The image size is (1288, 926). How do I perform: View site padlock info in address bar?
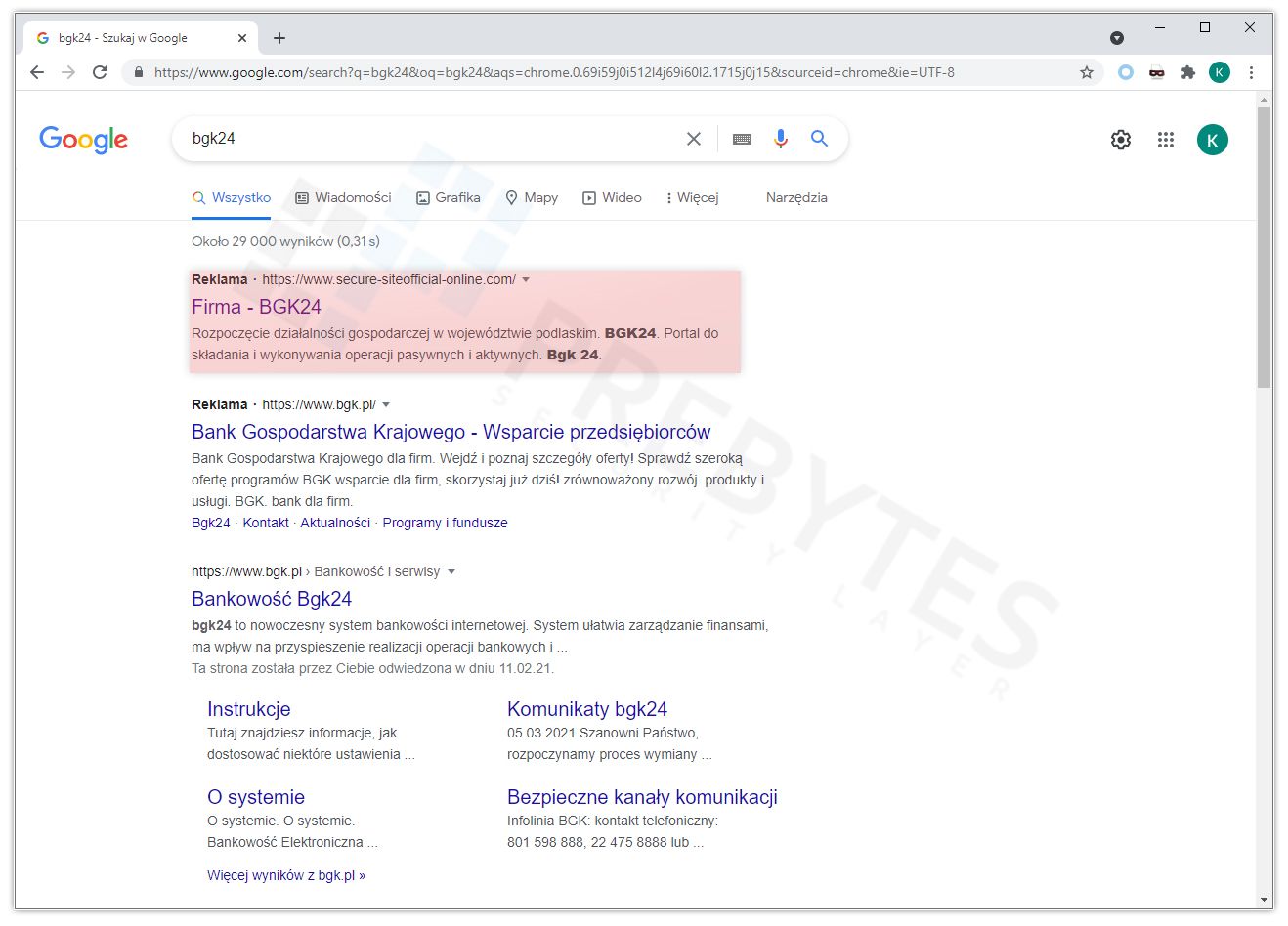(138, 72)
